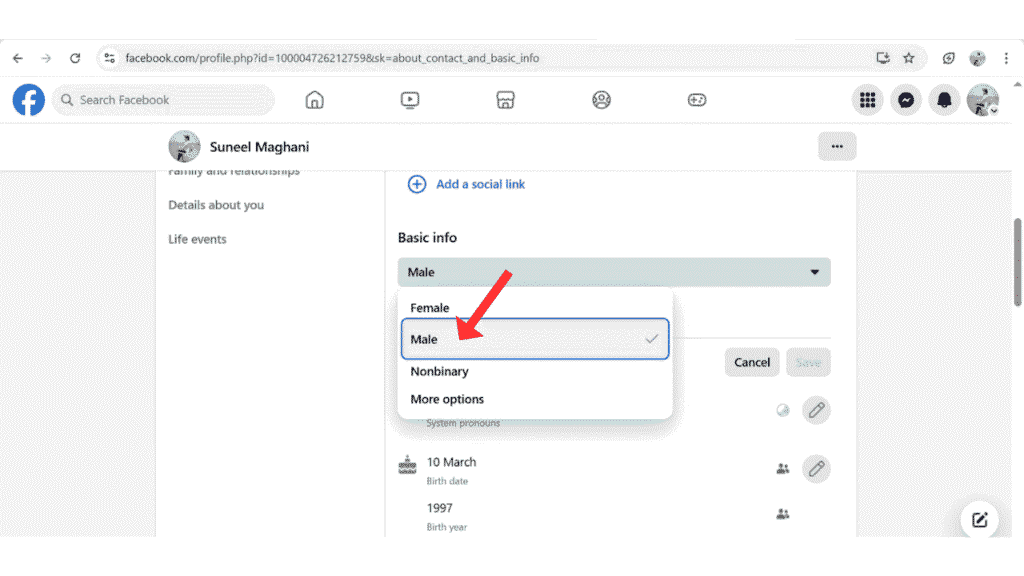
Task: Confirm the checked Male option
Action: tap(423, 339)
